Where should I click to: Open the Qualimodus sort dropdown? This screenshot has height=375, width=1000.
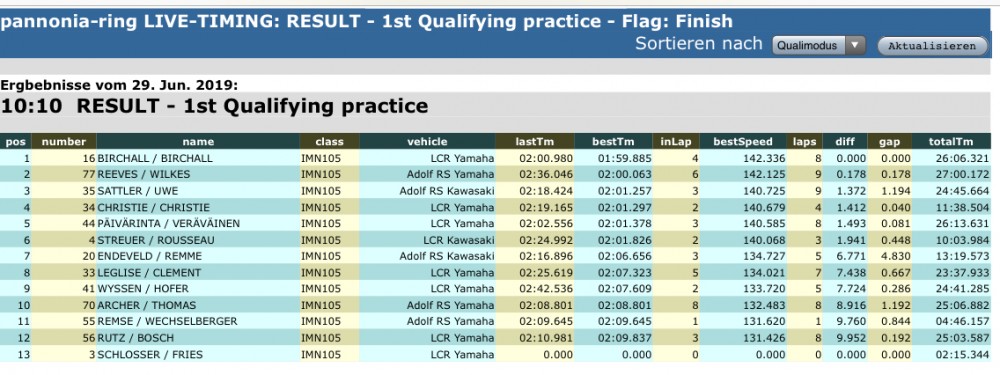coord(819,46)
